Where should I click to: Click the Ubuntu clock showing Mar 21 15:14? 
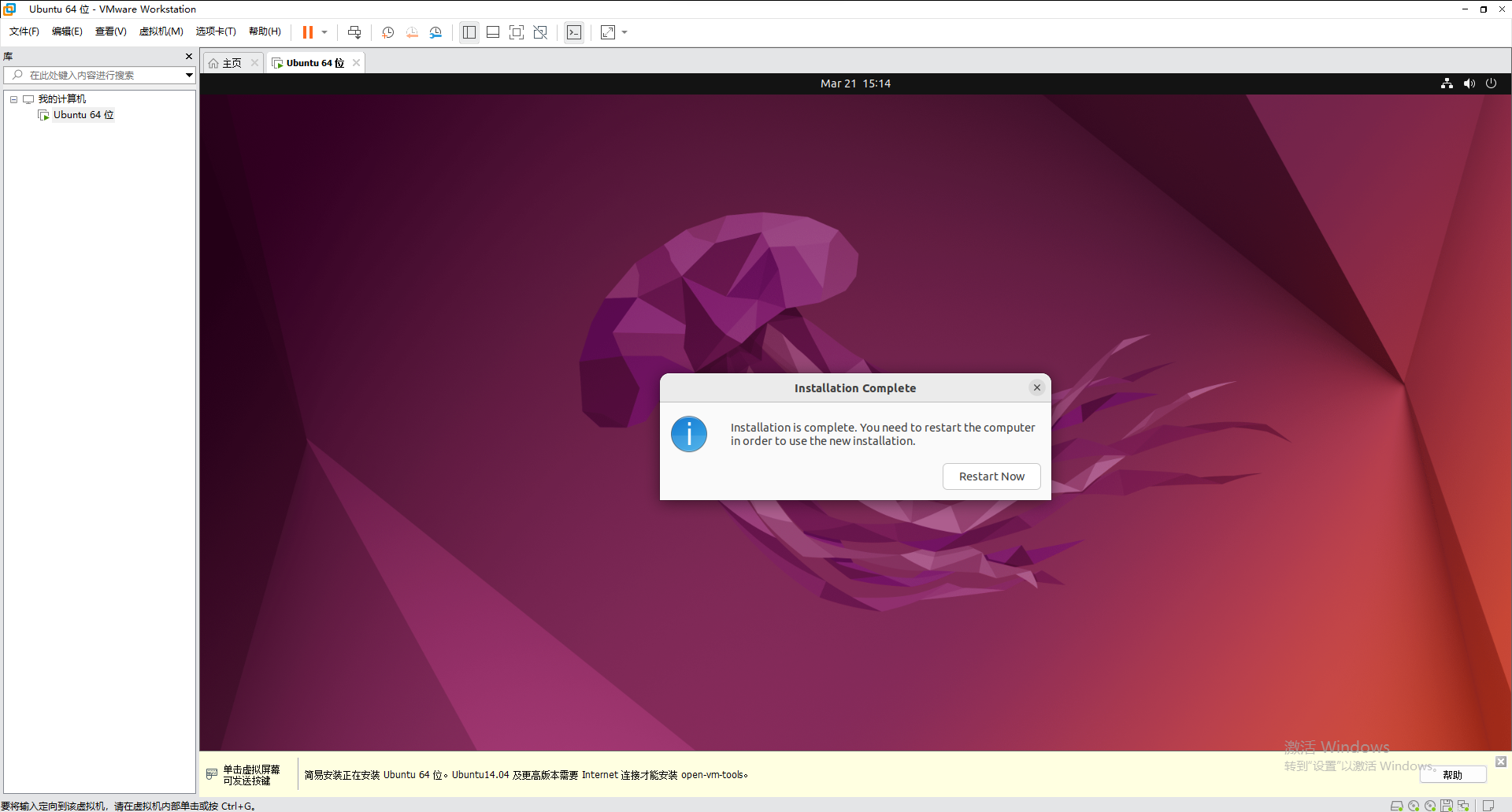pos(855,83)
